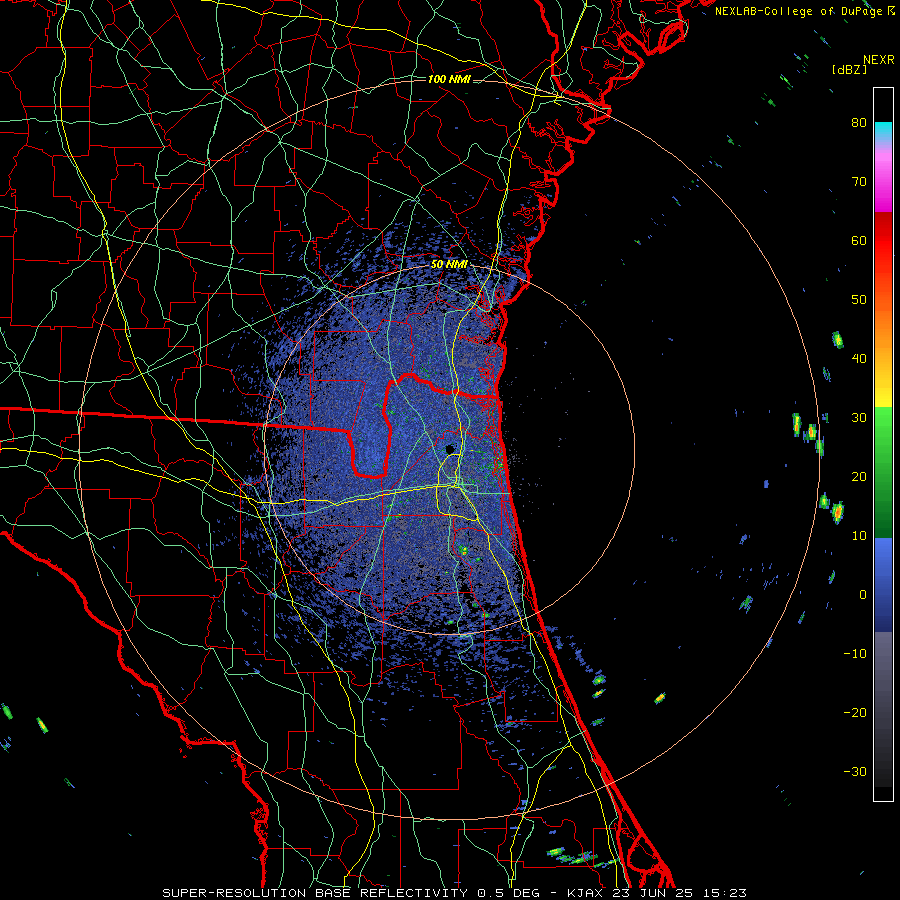Click the black radar site dot at center
Image resolution: width=900 pixels, height=900 pixels.
(450, 449)
